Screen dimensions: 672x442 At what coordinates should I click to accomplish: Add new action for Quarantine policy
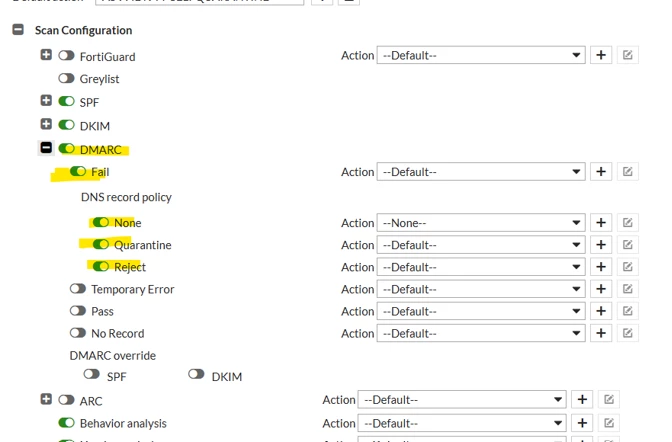(x=601, y=244)
